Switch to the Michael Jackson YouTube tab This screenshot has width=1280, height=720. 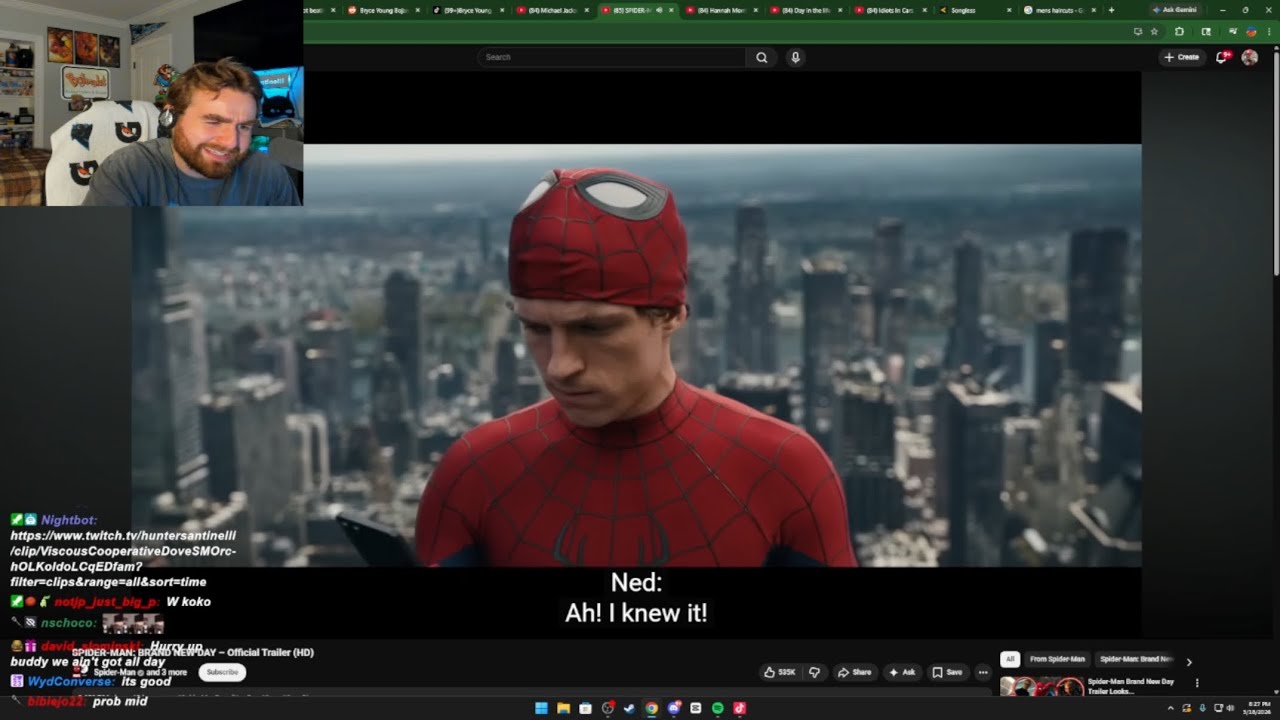click(x=553, y=10)
